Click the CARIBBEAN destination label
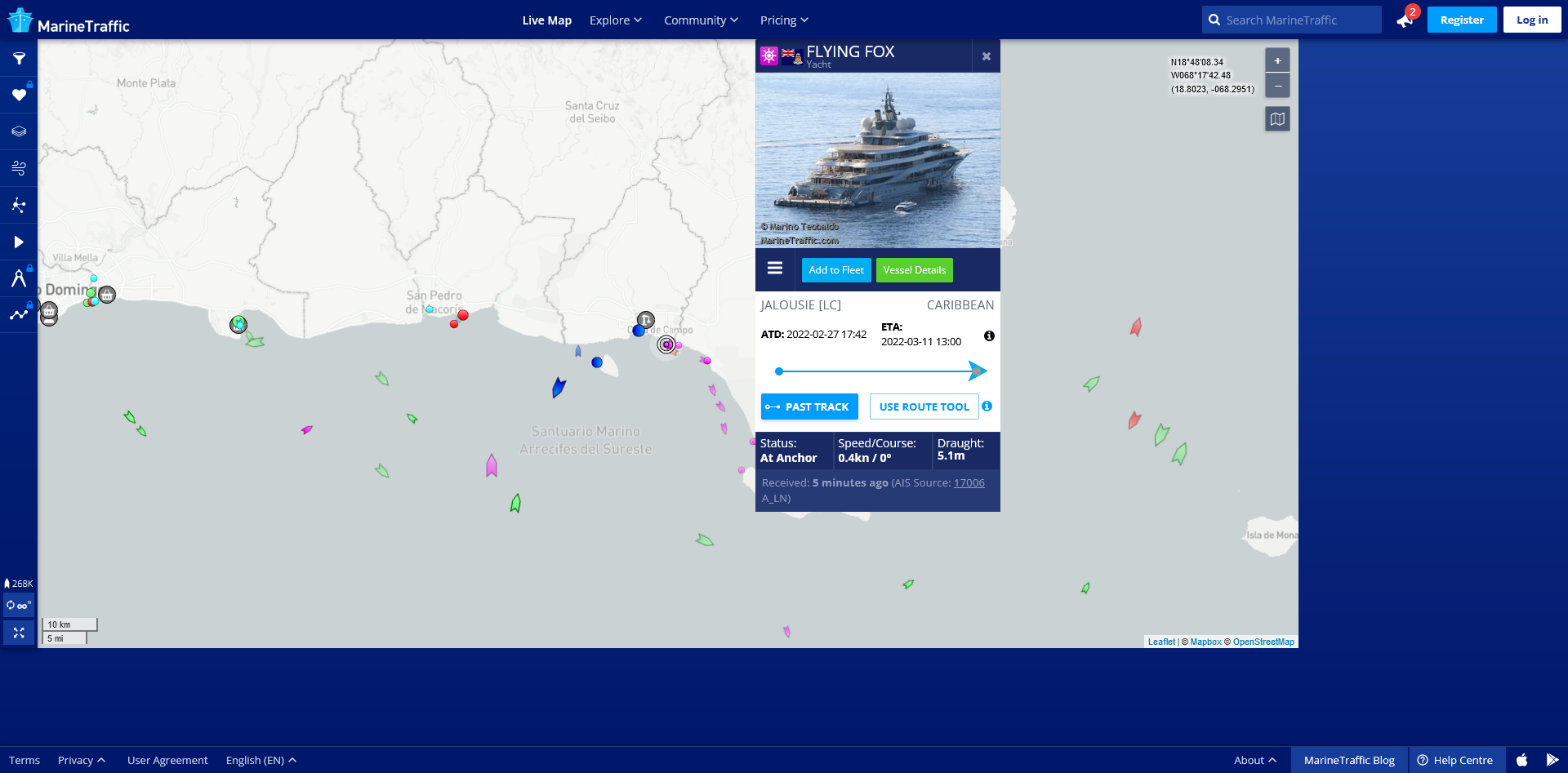Viewport: 1568px width, 773px height. pos(960,305)
